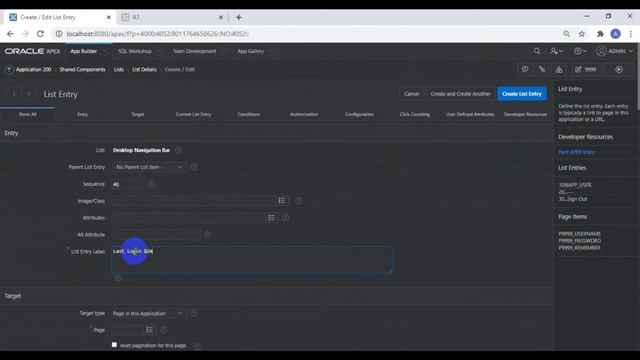Switch to Click Counting tab
Image resolution: width=640 pixels, height=360 pixels.
[x=414, y=114]
